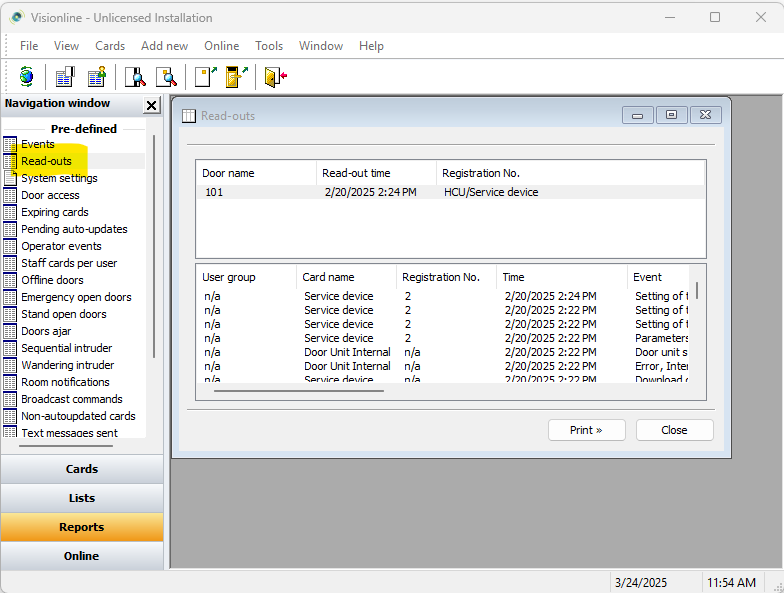Close the Navigation window panel
Viewport: 784px width, 593px height.
point(152,105)
